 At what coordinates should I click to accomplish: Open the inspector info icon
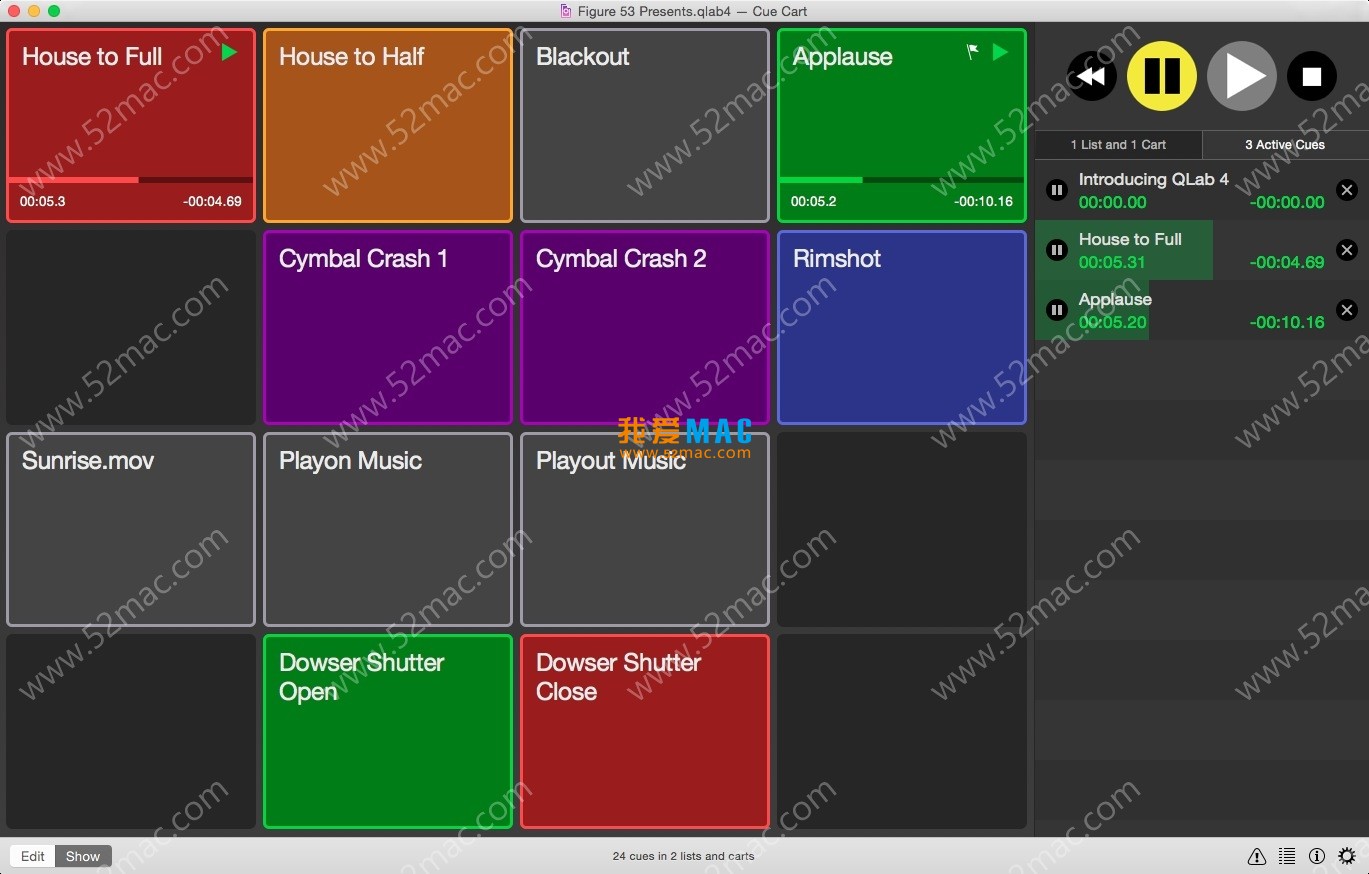pos(1317,856)
